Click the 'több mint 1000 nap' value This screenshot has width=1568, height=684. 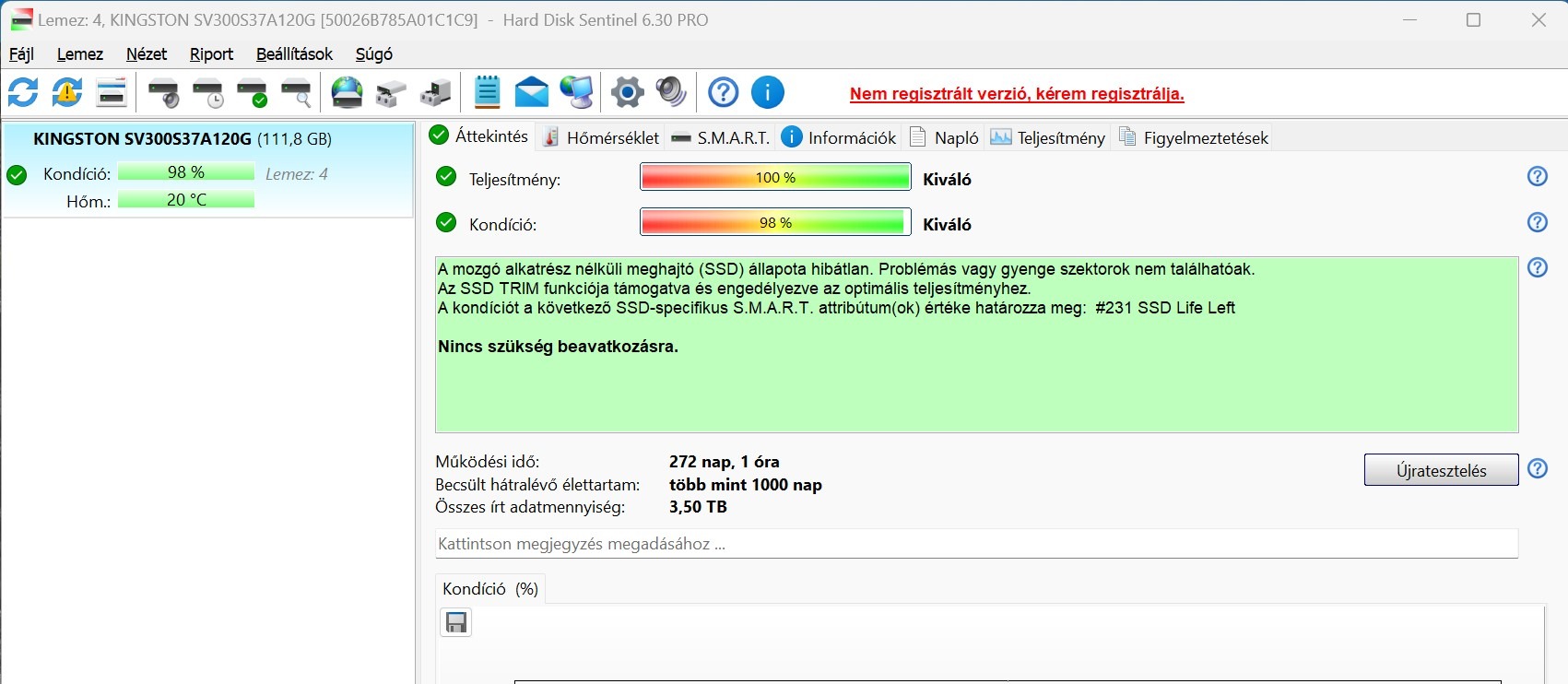(746, 485)
